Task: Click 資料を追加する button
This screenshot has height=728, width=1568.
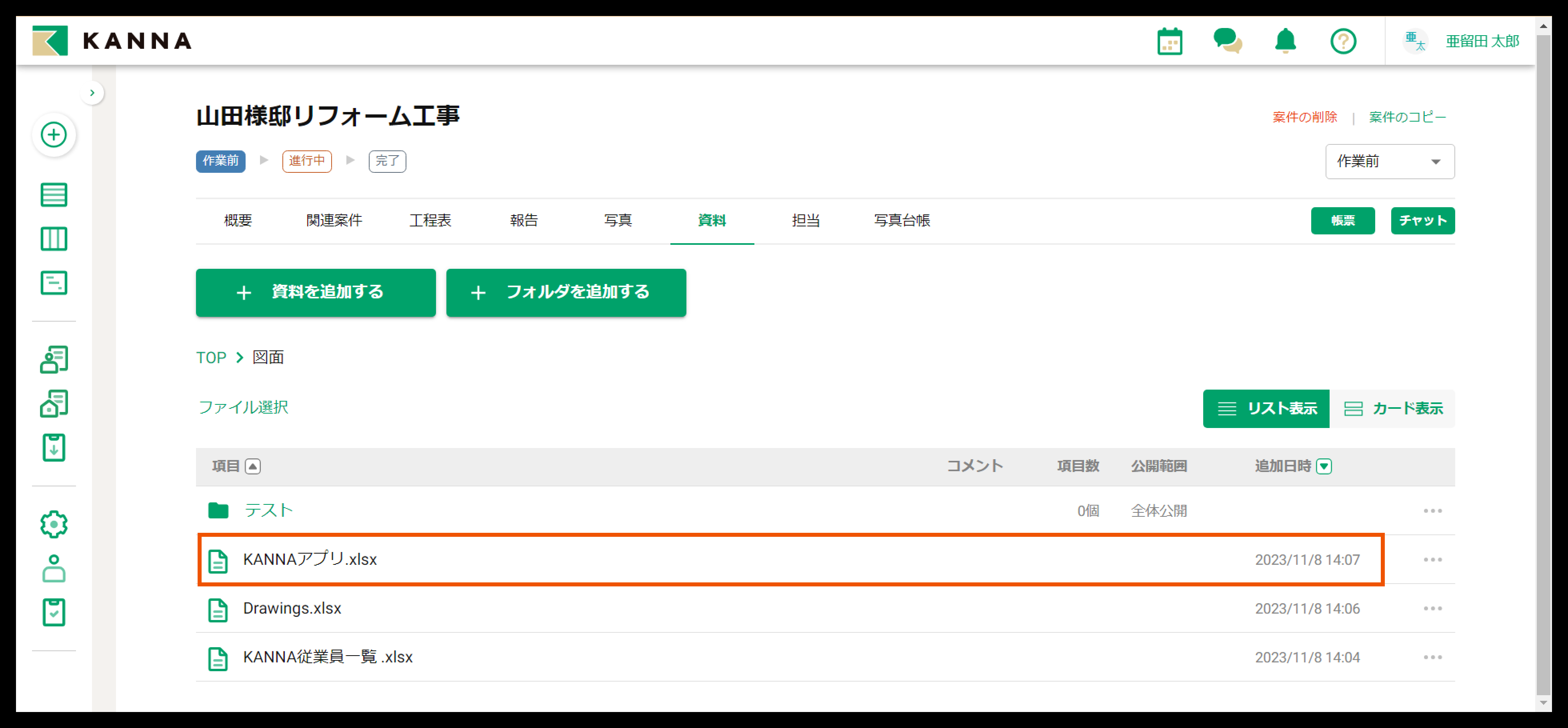Action: point(315,292)
